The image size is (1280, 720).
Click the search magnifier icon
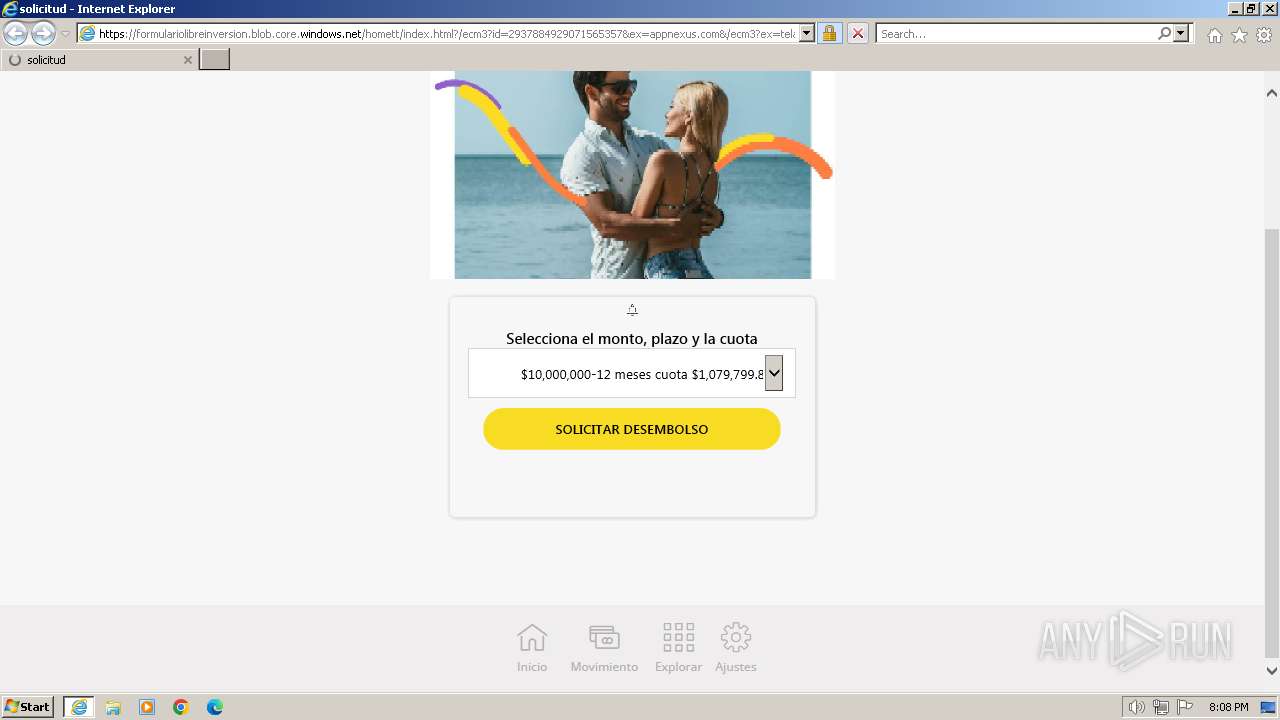(1164, 33)
